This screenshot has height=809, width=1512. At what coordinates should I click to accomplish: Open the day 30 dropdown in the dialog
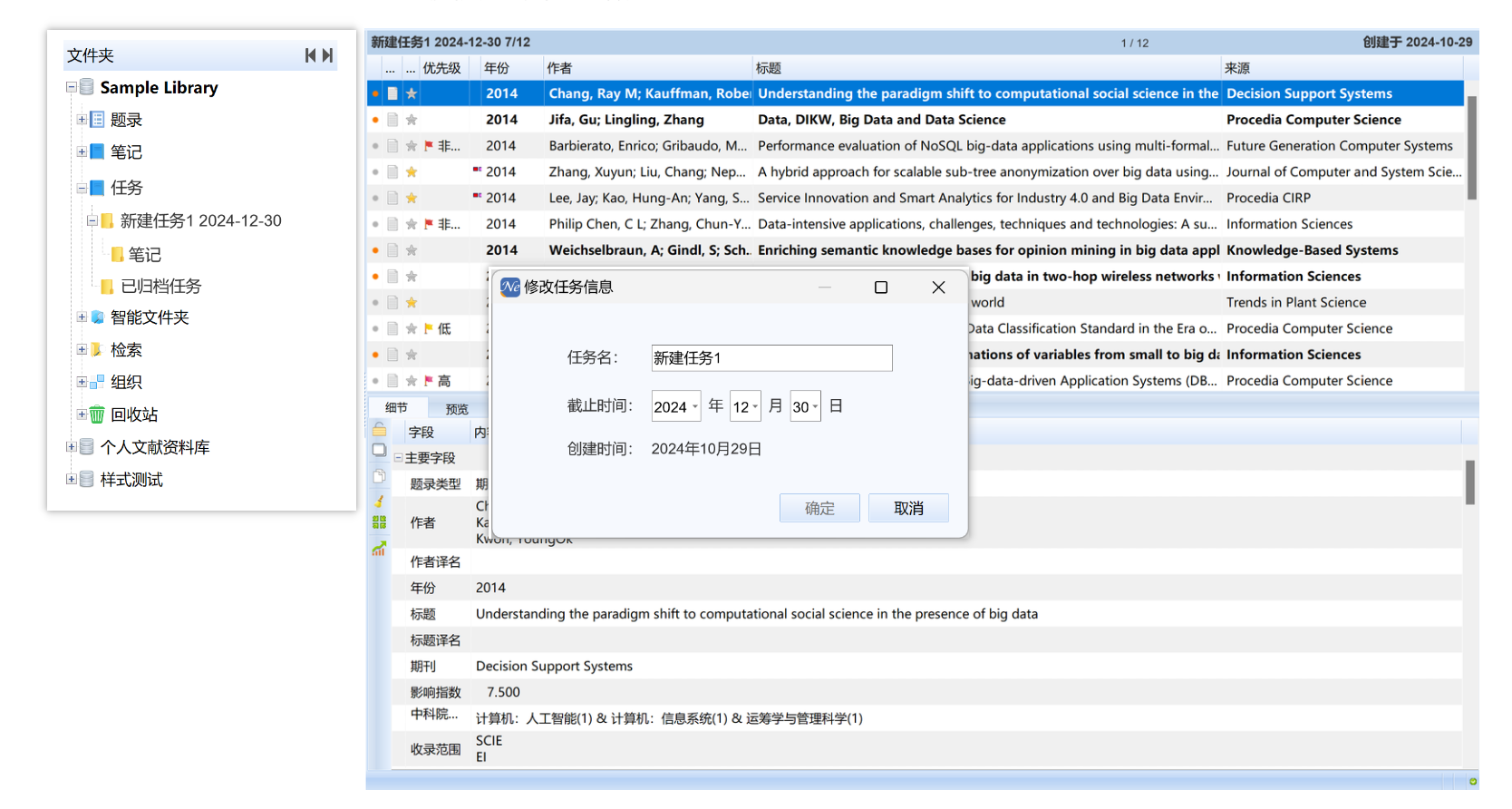pos(816,406)
